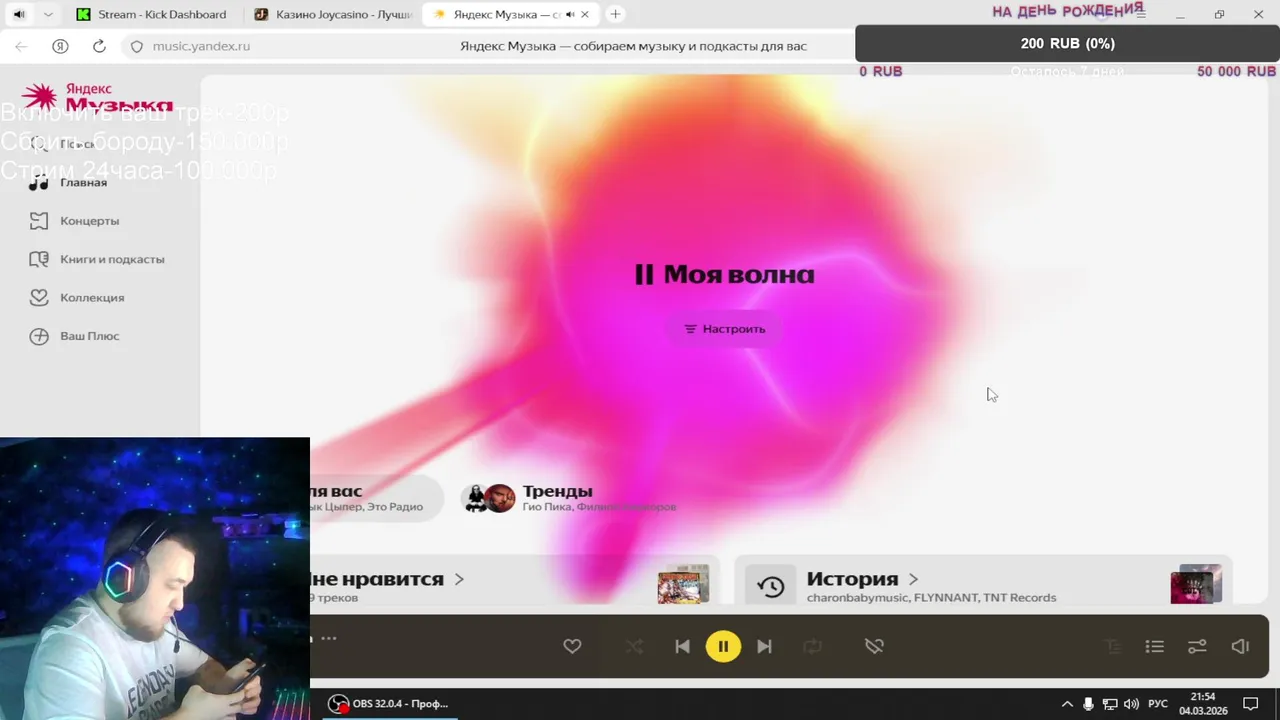Open the taskbar clock showing 21:54
This screenshot has height=720, width=1280.
click(1203, 704)
